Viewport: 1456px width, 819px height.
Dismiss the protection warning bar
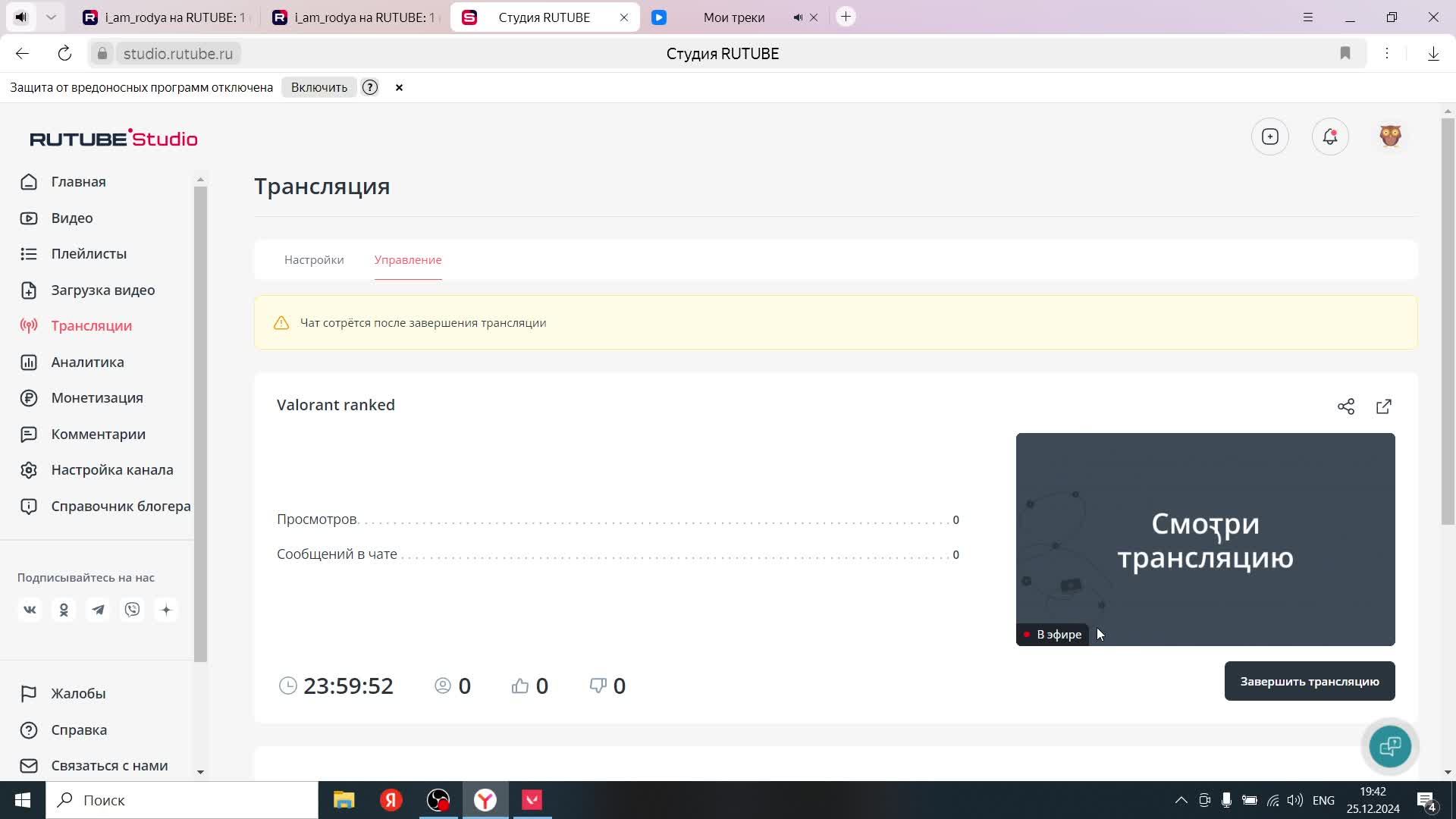coord(399,87)
